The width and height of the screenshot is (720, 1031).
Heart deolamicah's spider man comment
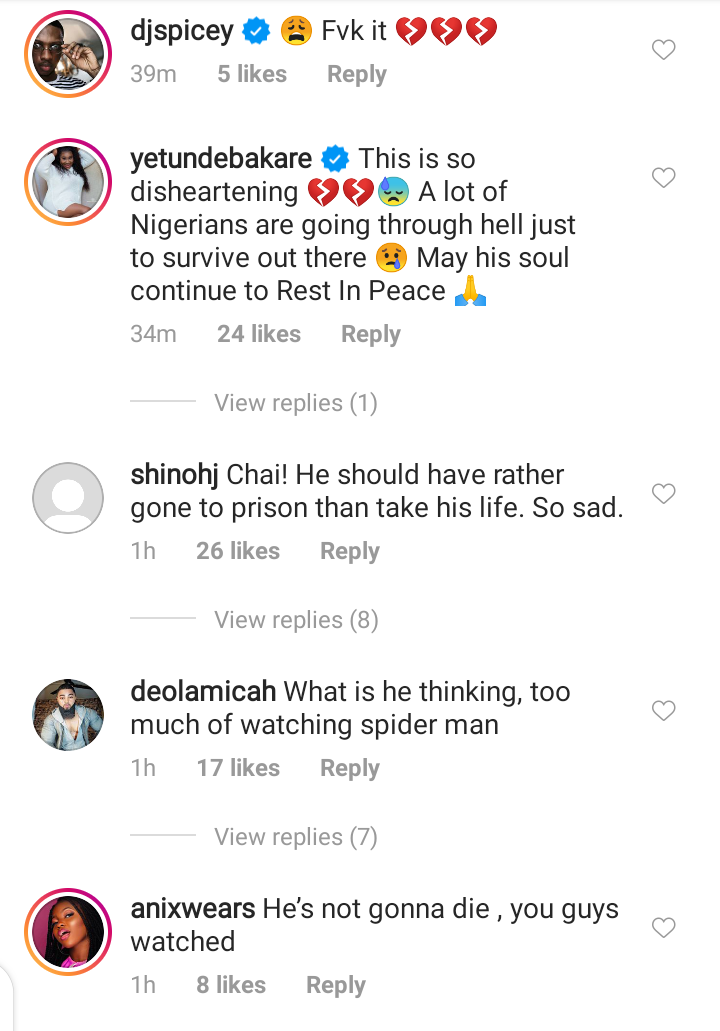tap(664, 711)
